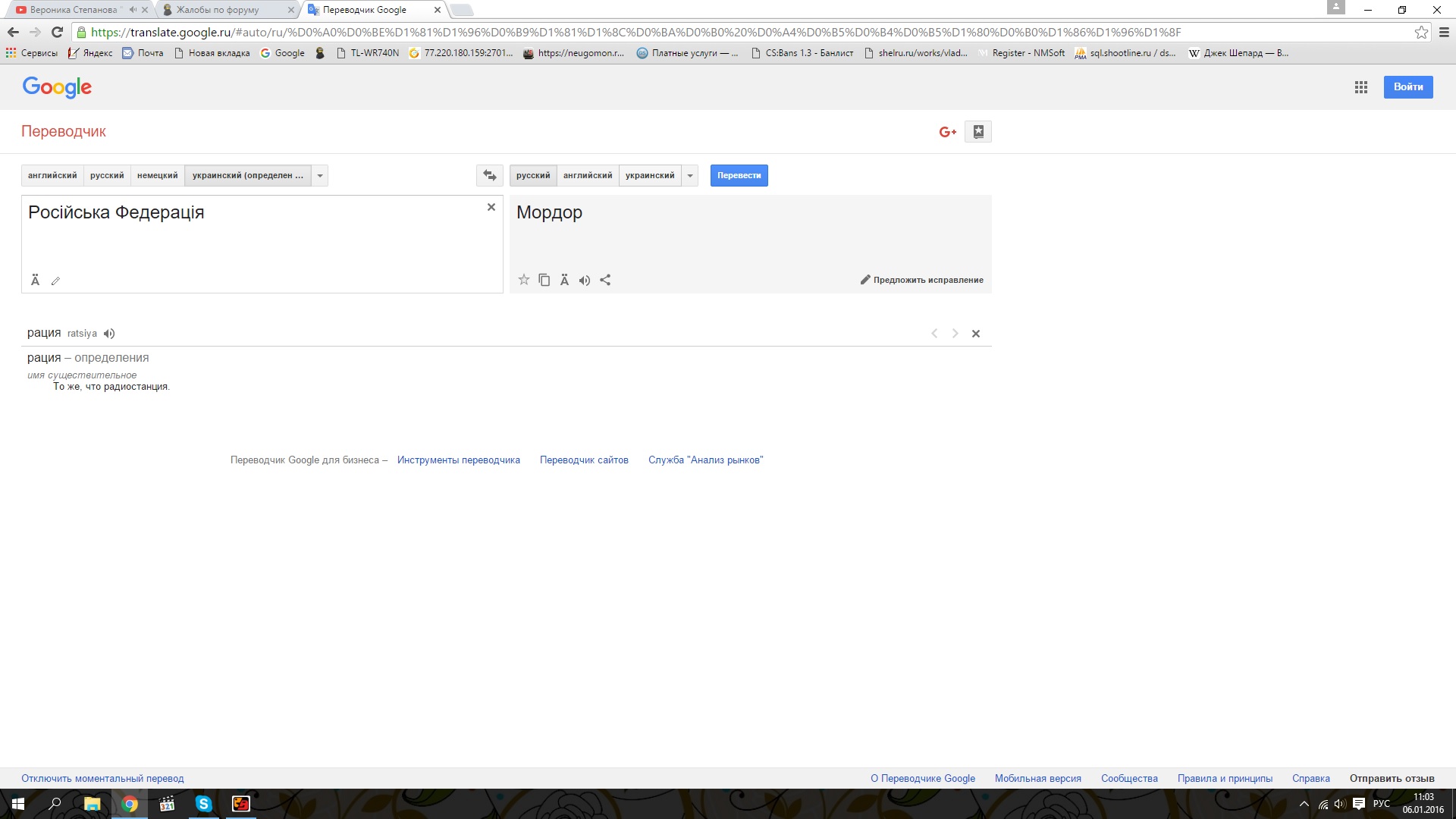Open File Explorer from taskbar
The height and width of the screenshot is (819, 1456).
[92, 804]
